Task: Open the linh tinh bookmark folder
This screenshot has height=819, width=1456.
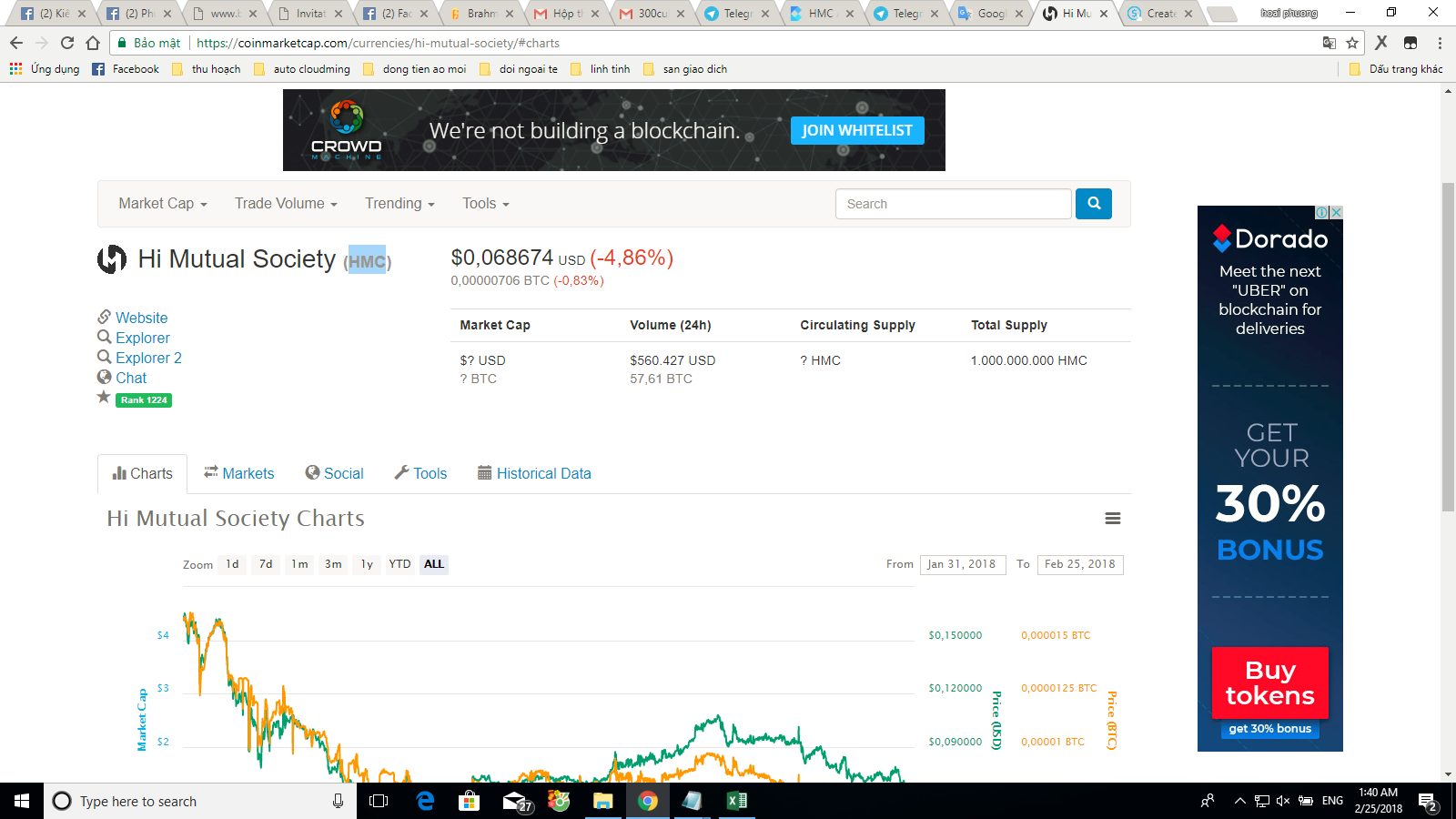Action: coord(601,69)
